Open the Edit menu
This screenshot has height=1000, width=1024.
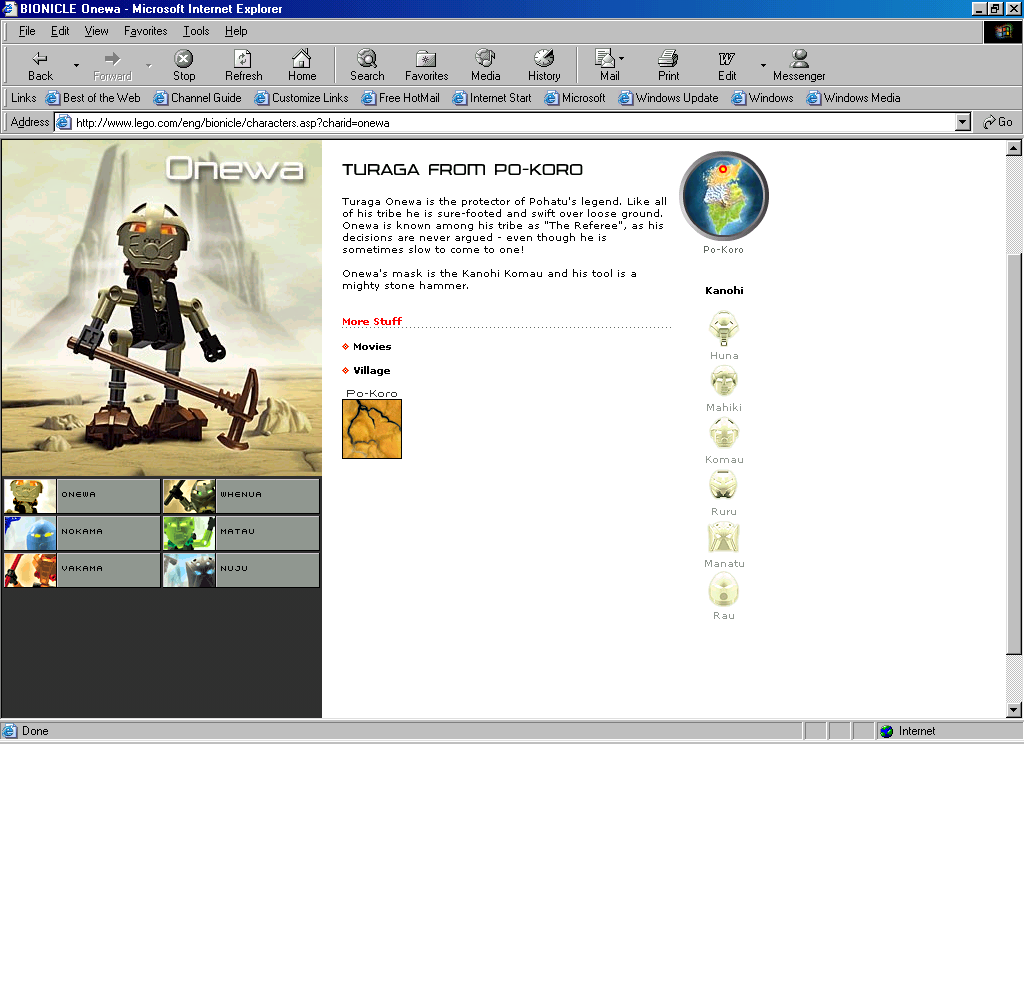(60, 31)
